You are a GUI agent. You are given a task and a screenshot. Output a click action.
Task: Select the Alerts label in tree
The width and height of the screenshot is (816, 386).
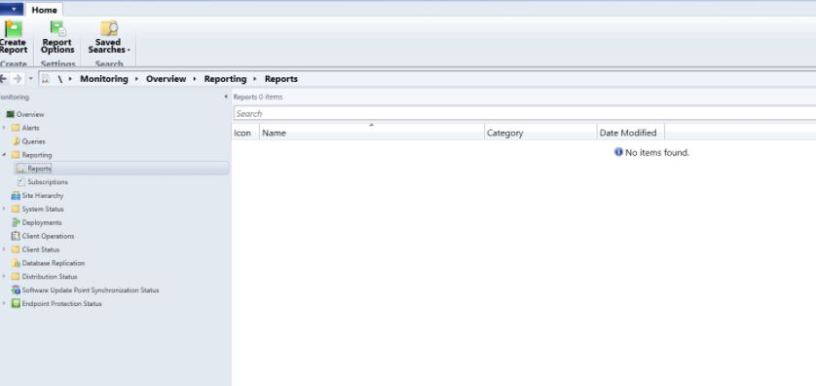point(31,128)
